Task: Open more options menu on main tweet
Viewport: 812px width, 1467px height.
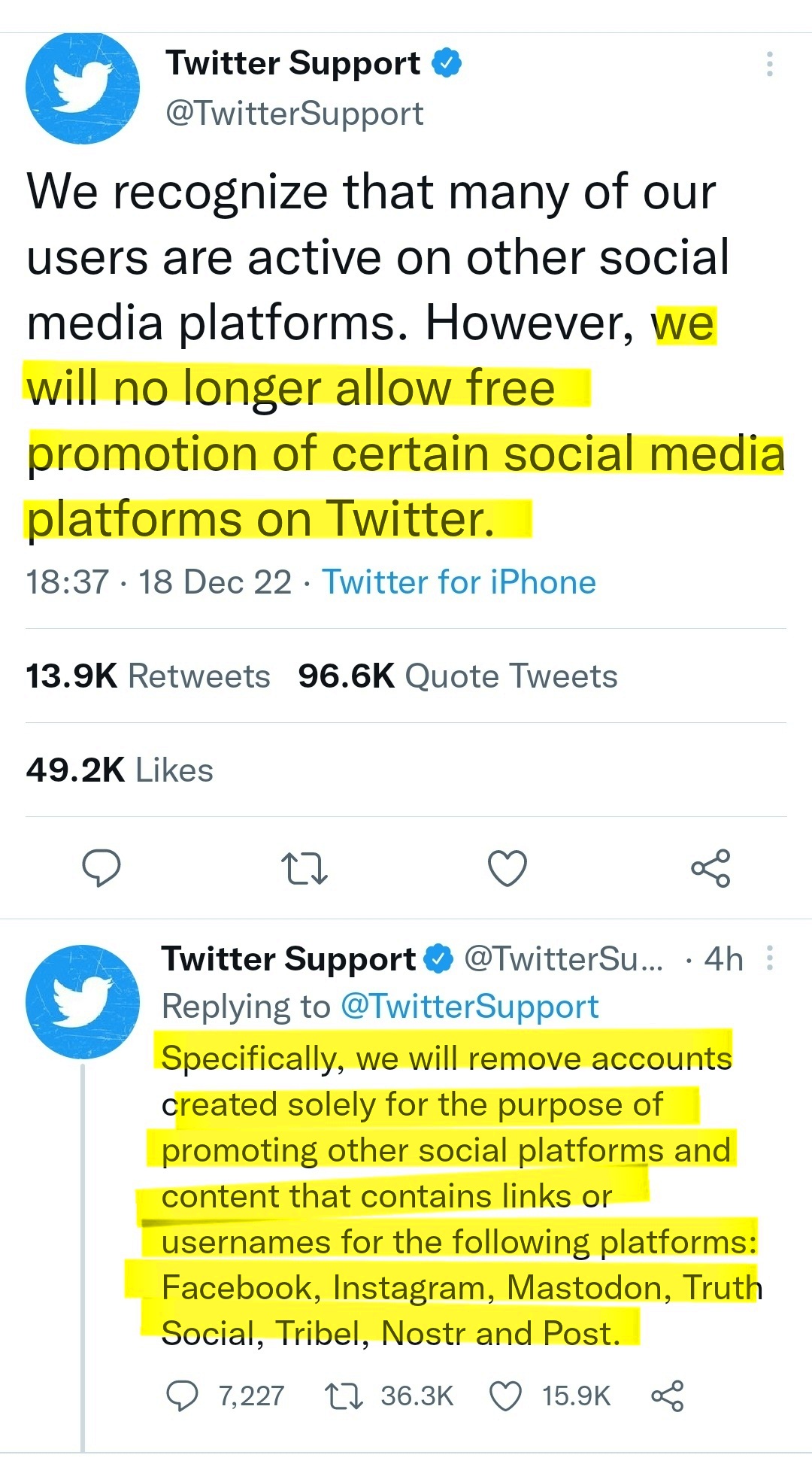Action: pyautogui.click(x=769, y=65)
